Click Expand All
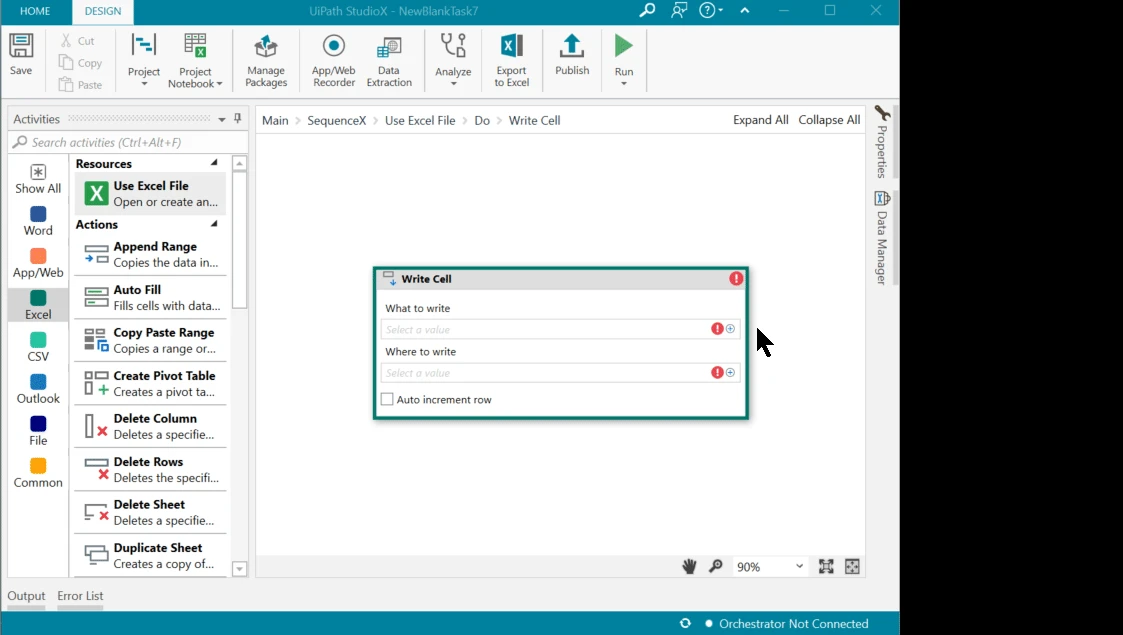The width and height of the screenshot is (1123, 635). pyautogui.click(x=761, y=120)
